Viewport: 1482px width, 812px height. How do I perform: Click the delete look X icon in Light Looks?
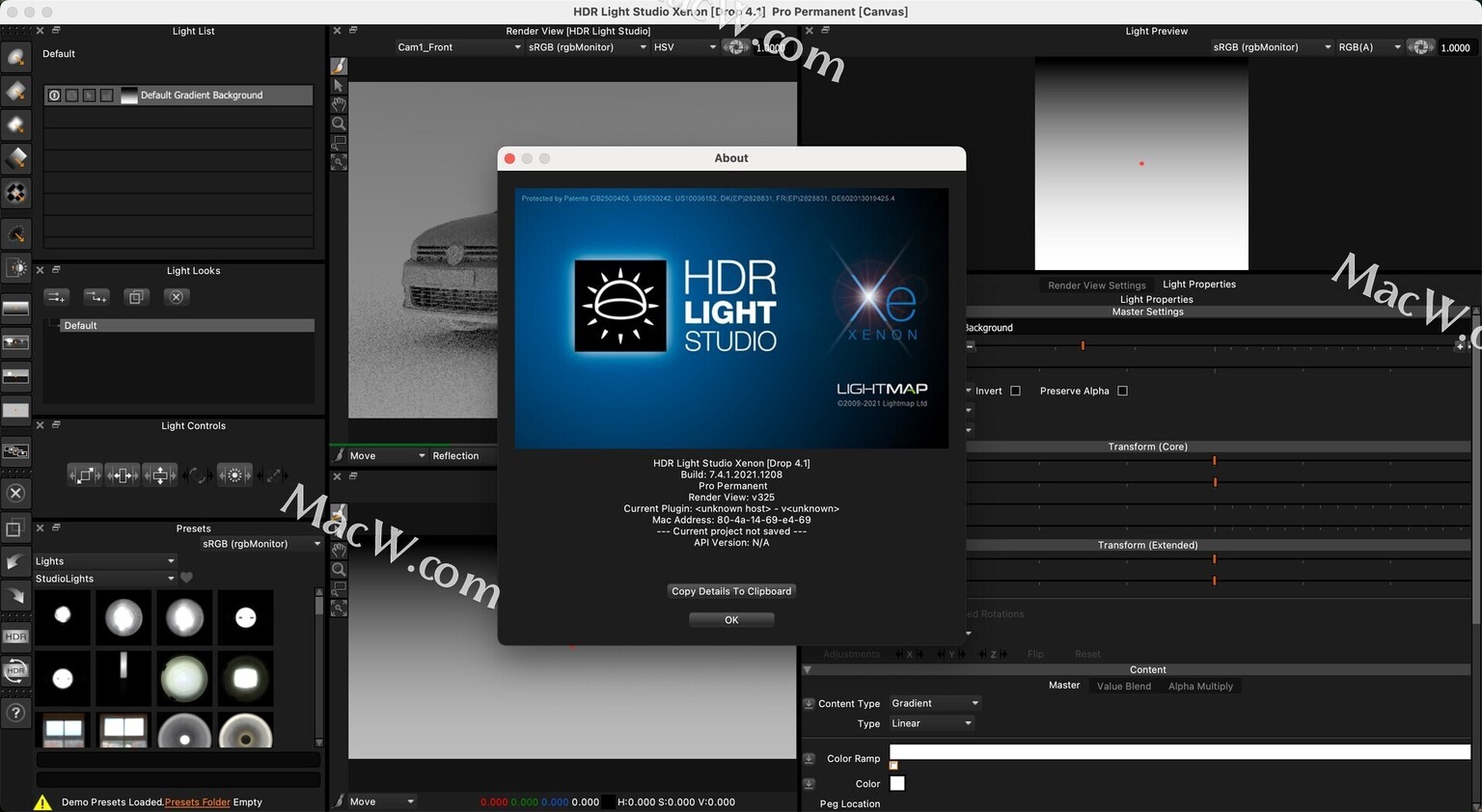176,297
